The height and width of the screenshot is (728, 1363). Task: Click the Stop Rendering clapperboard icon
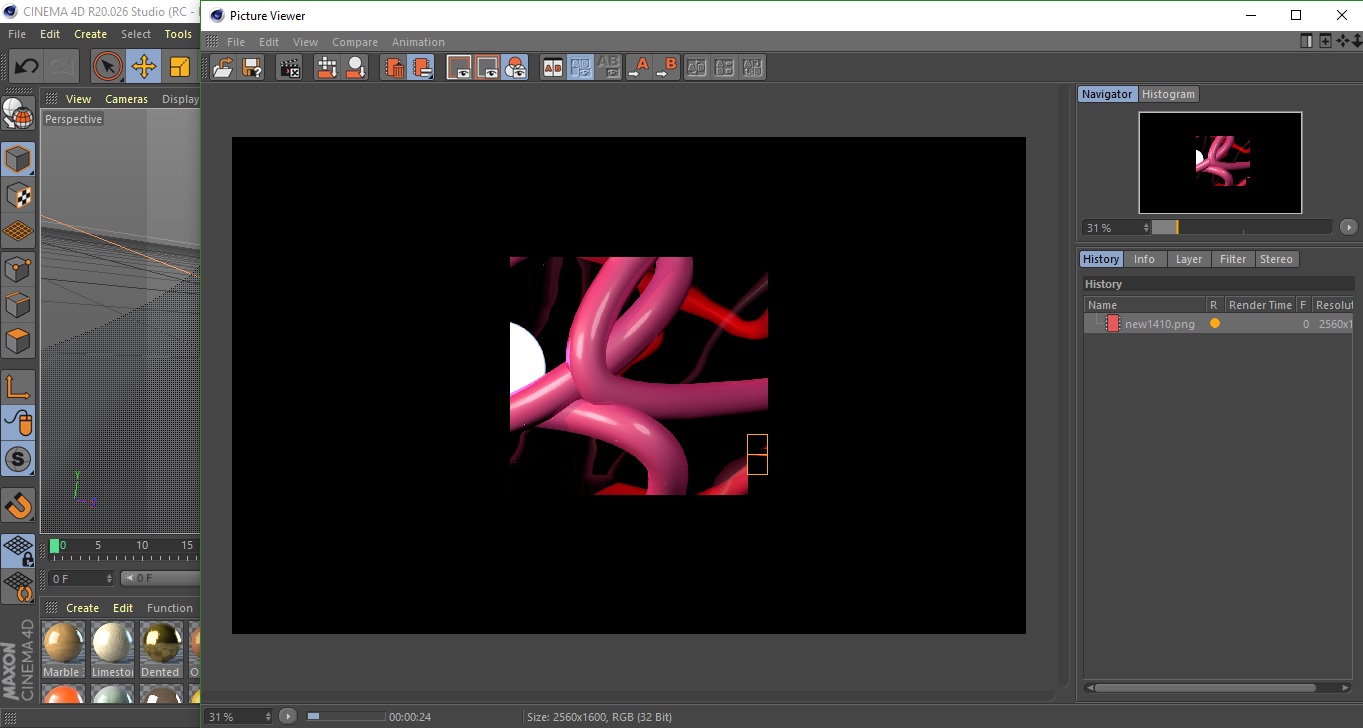coord(290,68)
